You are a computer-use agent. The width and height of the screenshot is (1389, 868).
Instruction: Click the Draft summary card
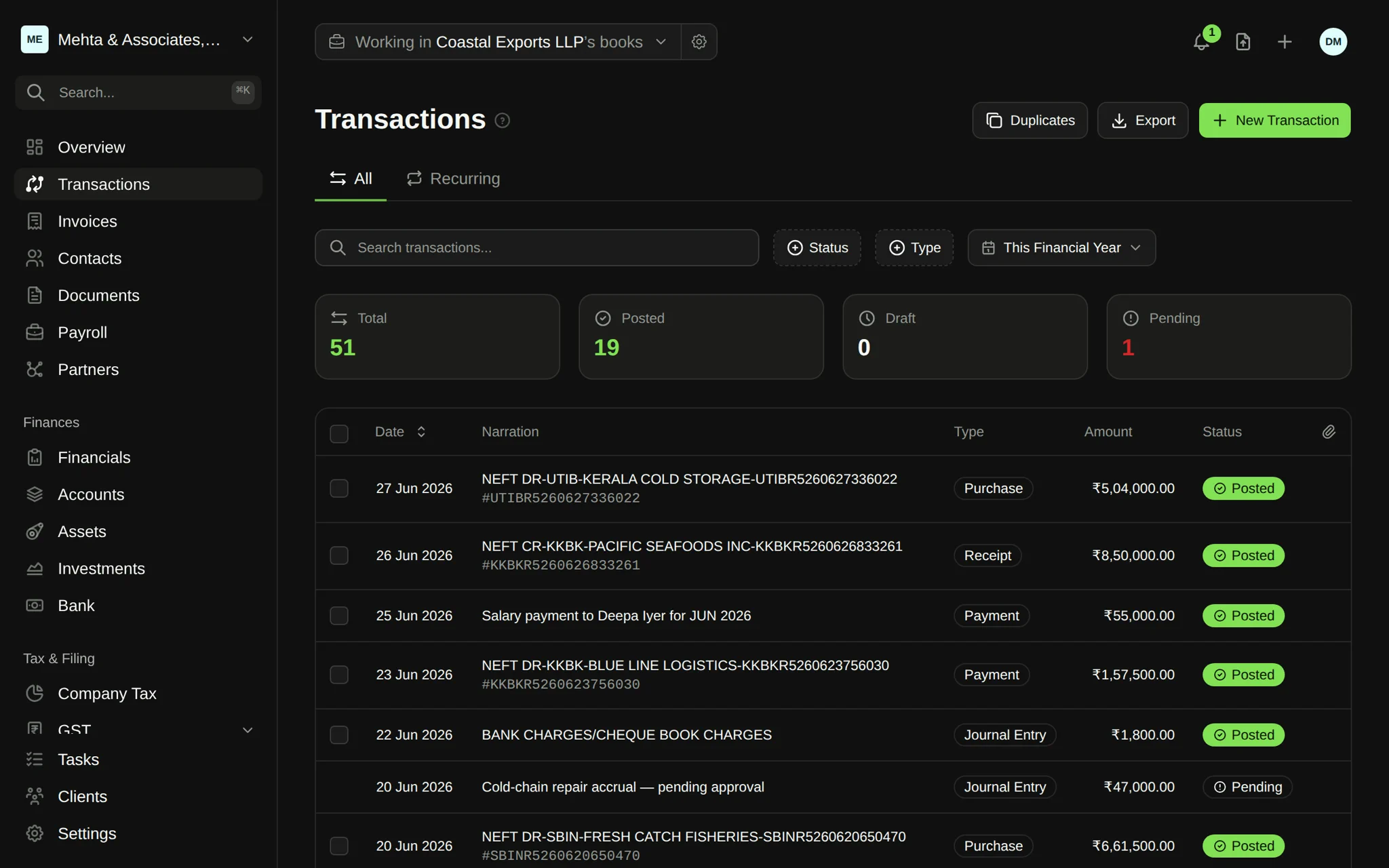(964, 336)
